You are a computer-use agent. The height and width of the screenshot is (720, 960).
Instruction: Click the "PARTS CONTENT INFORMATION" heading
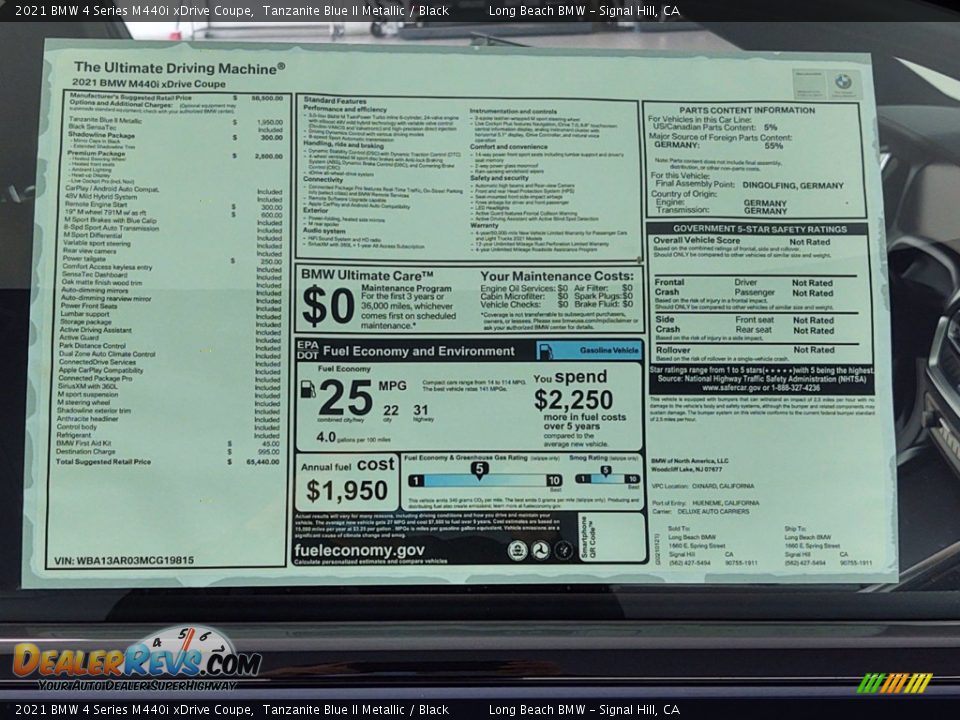coord(747,110)
